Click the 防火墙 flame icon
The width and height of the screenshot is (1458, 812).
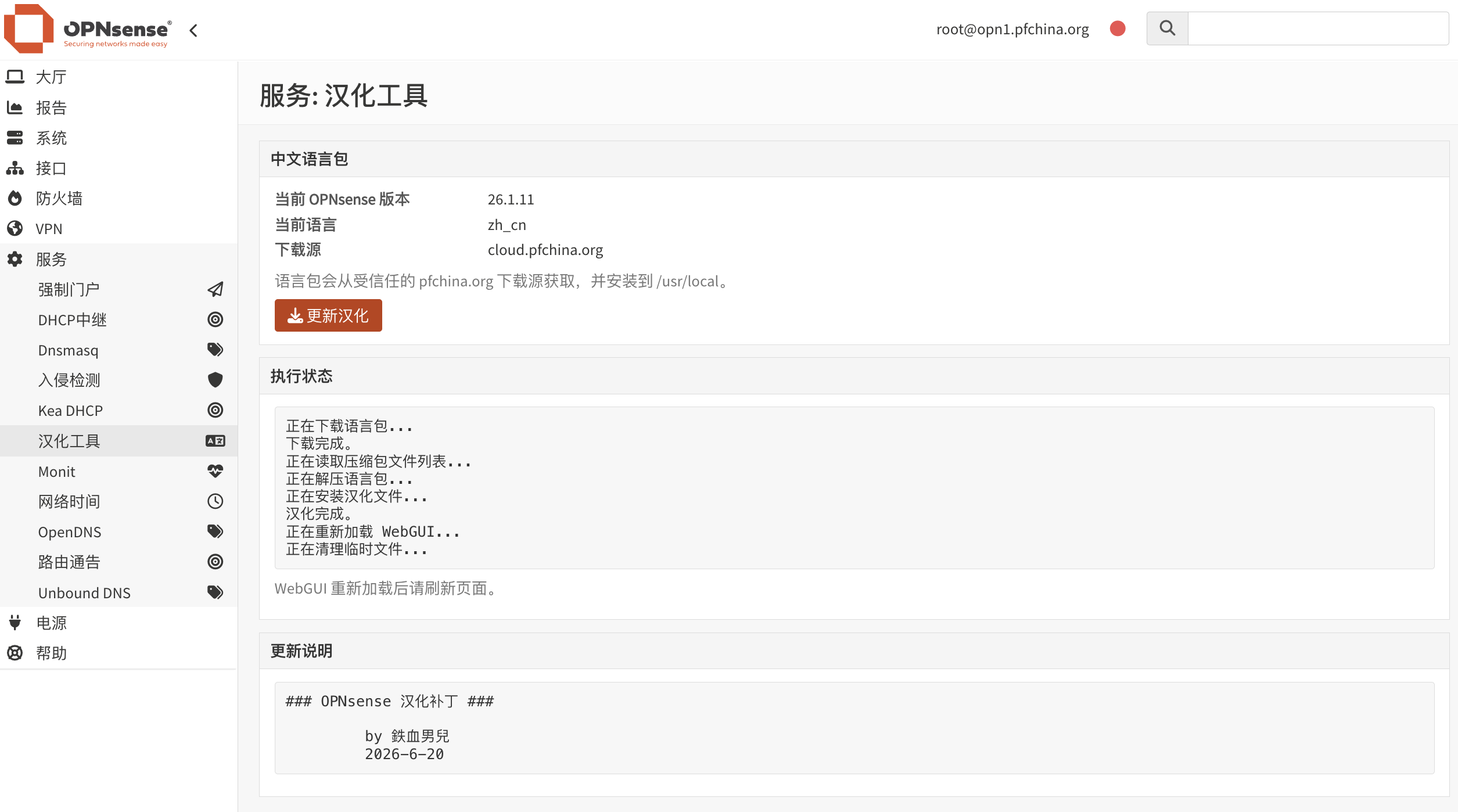pyautogui.click(x=15, y=199)
